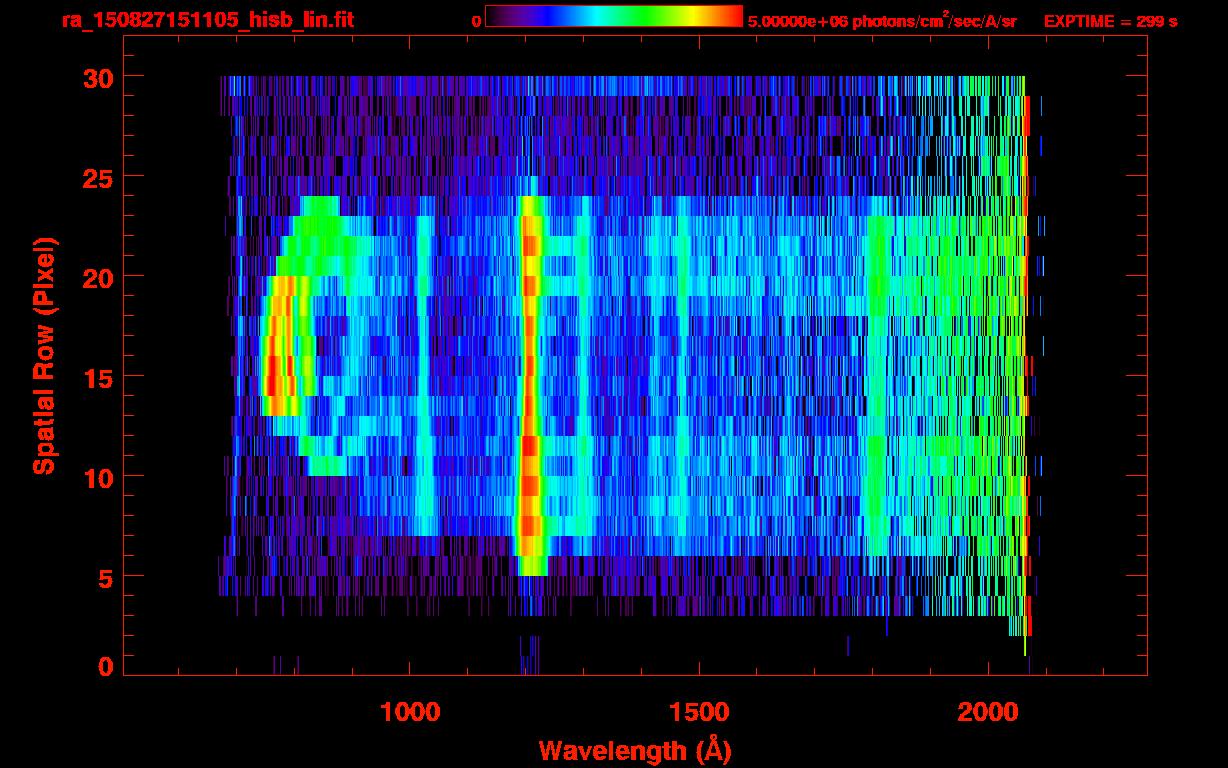Screen dimensions: 1228x768
Task: Click the 10 spatial row tick label
Action: click(x=98, y=477)
